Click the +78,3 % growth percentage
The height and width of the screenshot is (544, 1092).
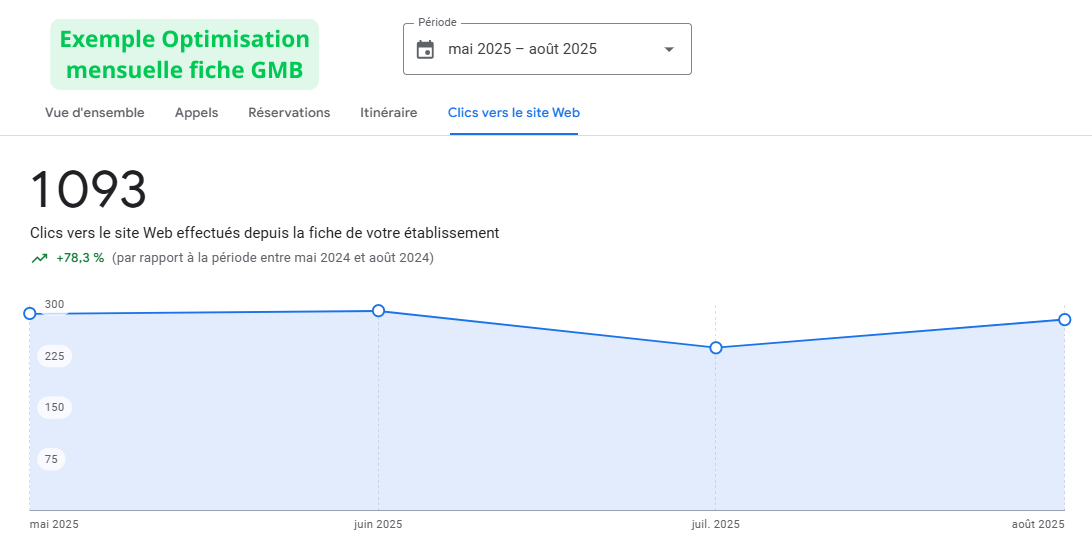[x=80, y=258]
